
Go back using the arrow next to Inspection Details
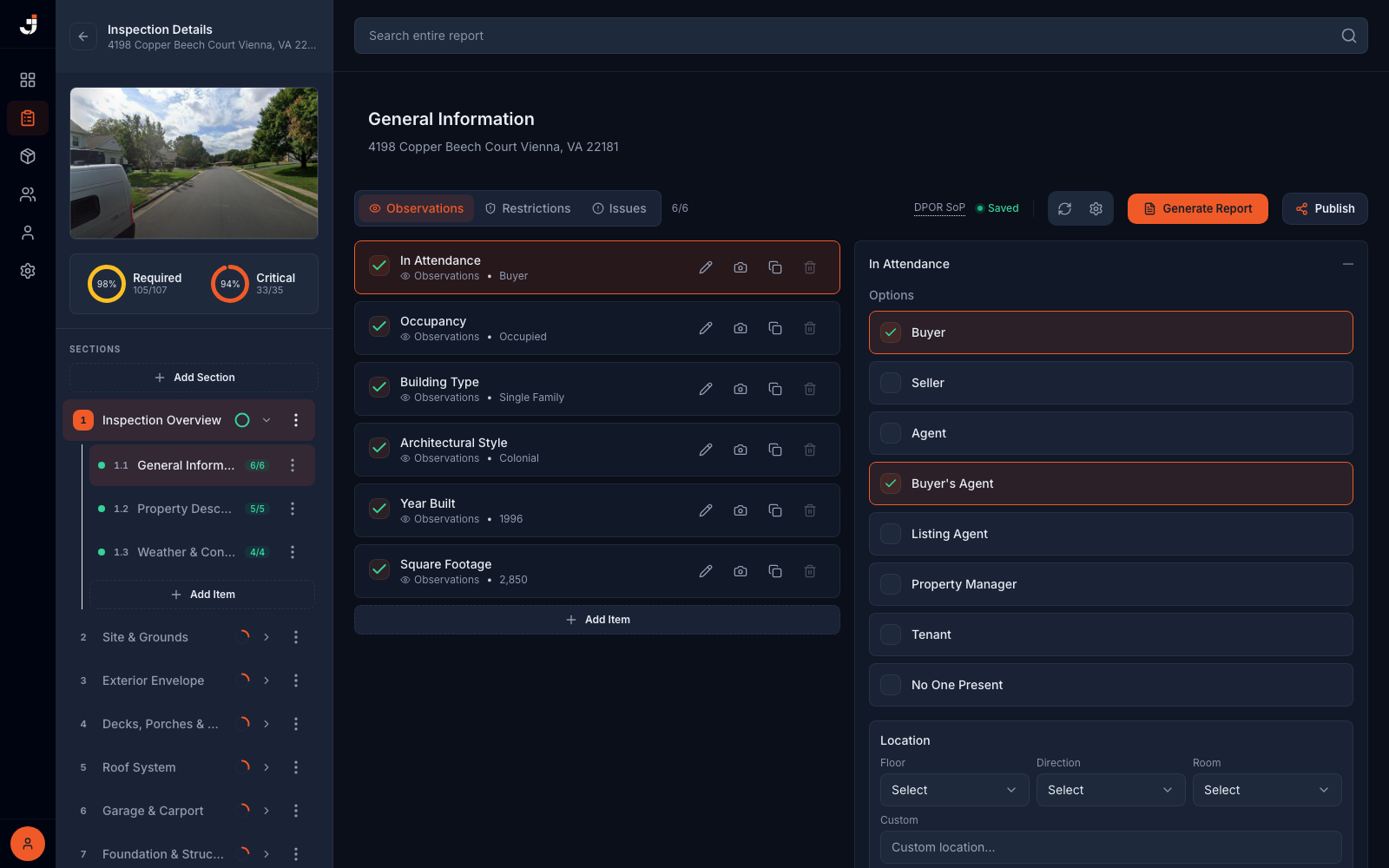click(83, 36)
